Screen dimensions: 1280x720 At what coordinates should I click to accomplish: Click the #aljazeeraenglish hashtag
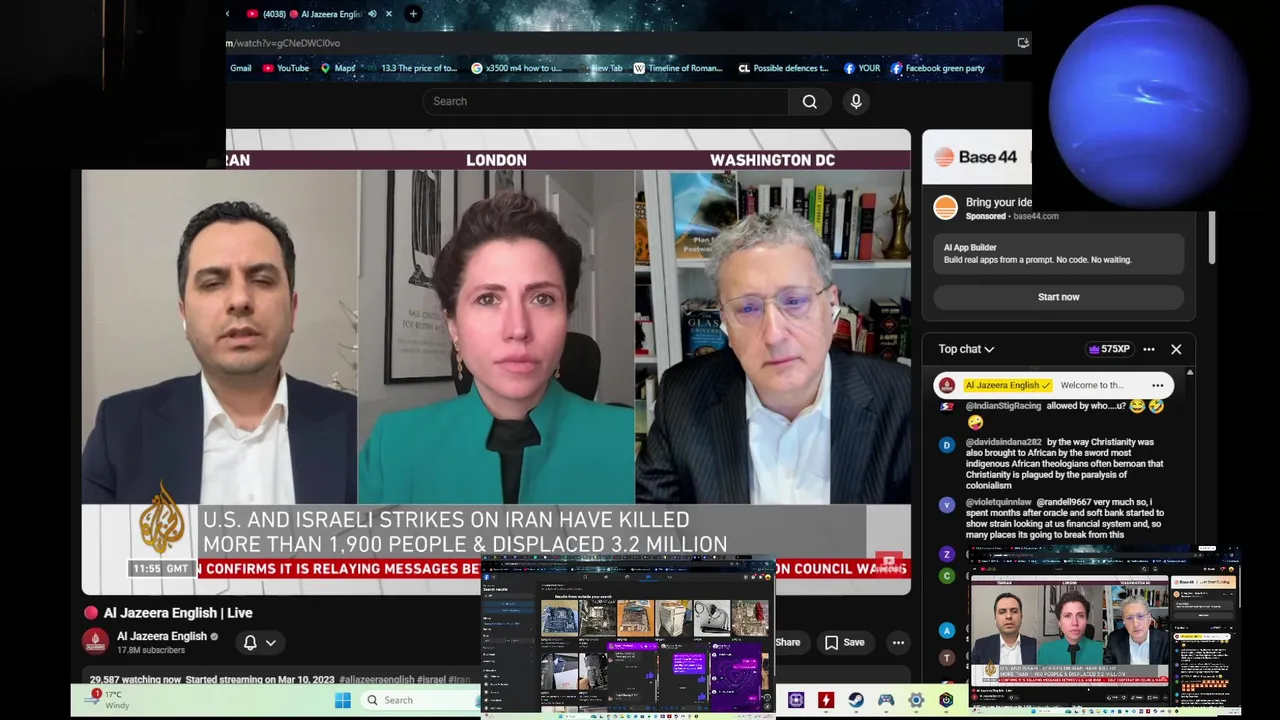coord(376,680)
